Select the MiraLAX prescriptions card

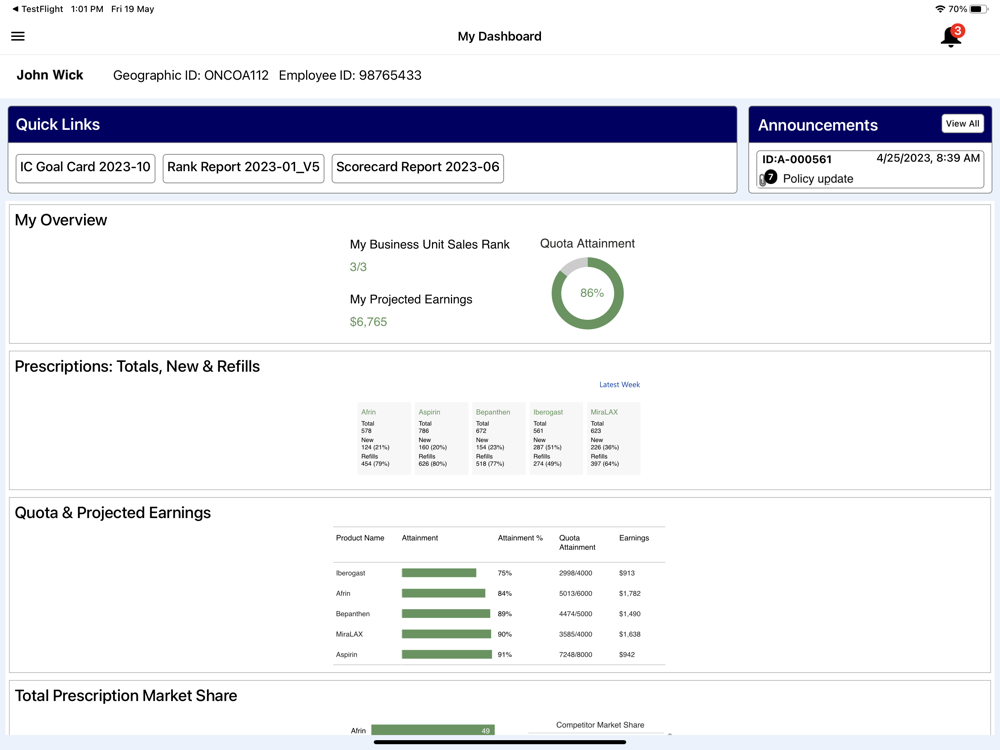tap(613, 438)
